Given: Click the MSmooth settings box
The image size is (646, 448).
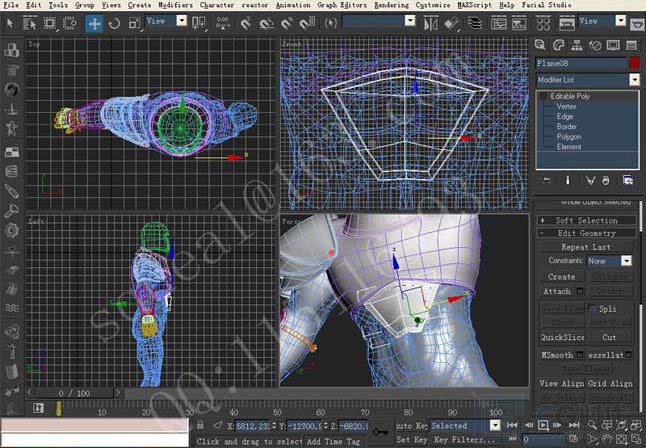Looking at the screenshot, I should click(579, 354).
